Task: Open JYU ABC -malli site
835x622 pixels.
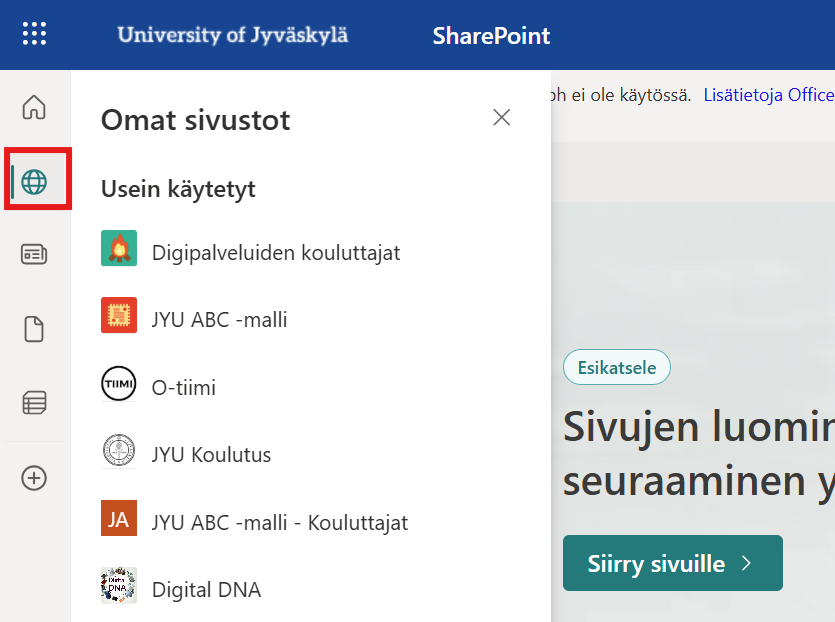Action: (x=219, y=320)
